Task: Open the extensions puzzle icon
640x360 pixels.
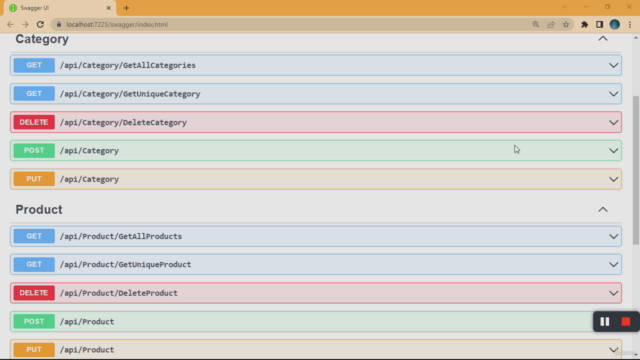Action: tap(584, 24)
